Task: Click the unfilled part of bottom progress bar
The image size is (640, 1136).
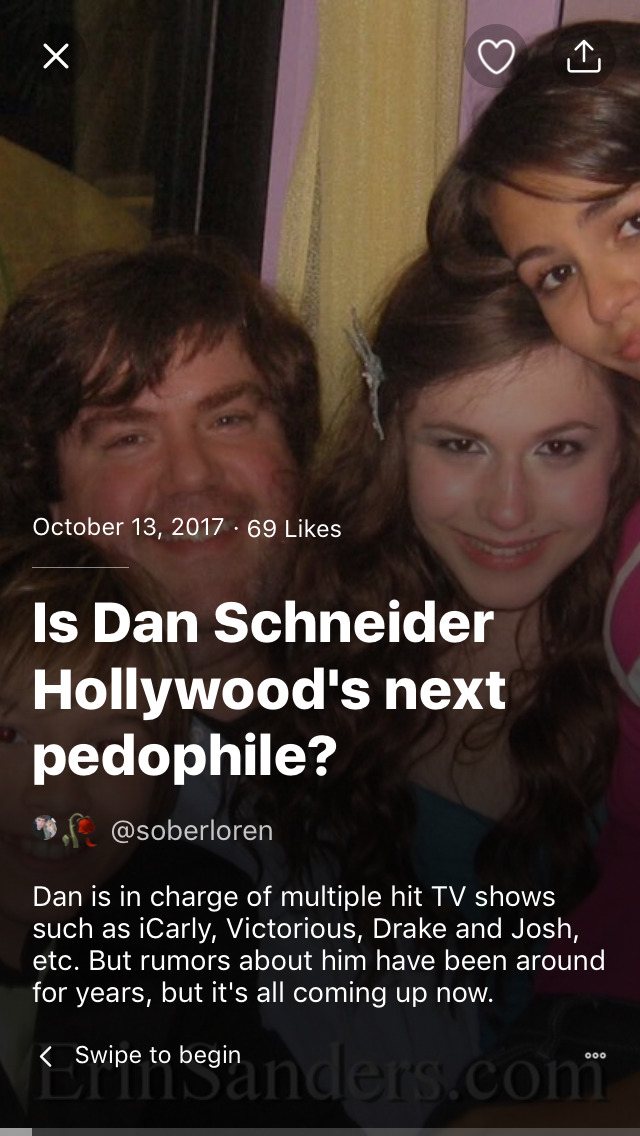Action: point(336,1132)
